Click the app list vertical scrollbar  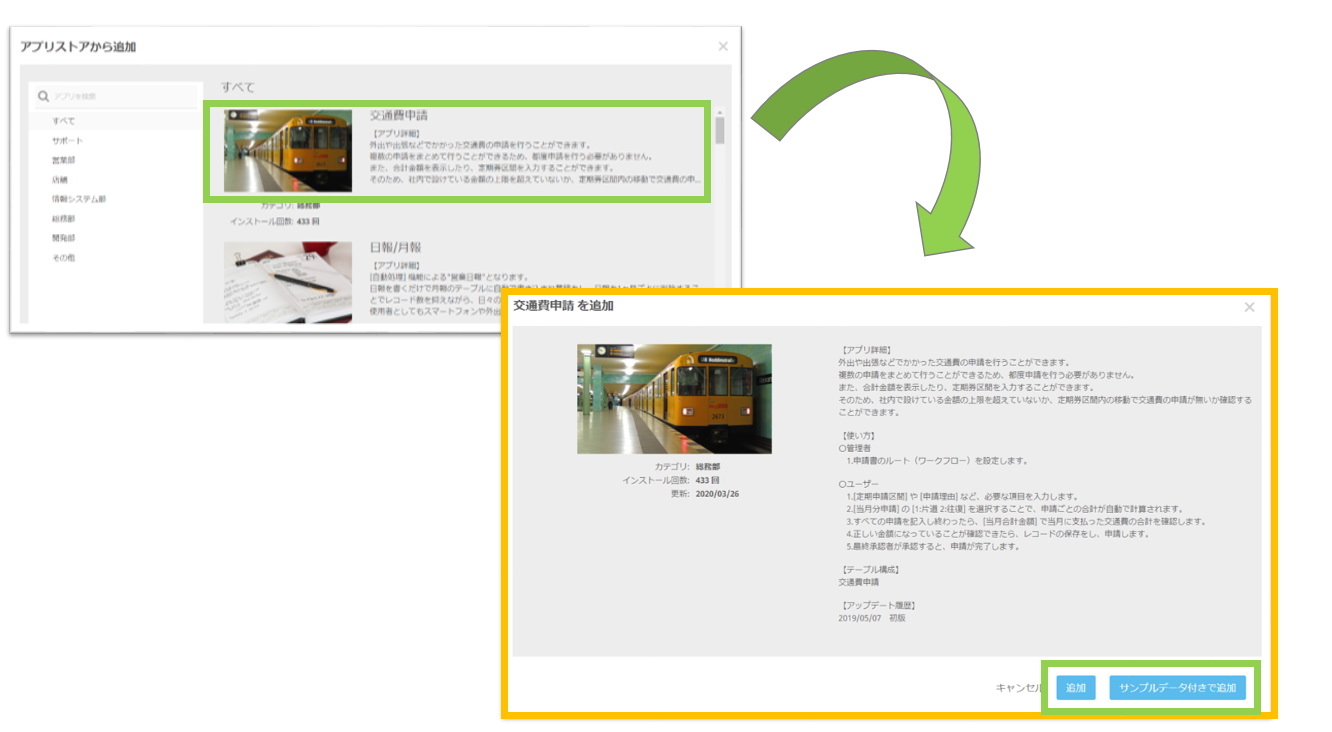(720, 131)
